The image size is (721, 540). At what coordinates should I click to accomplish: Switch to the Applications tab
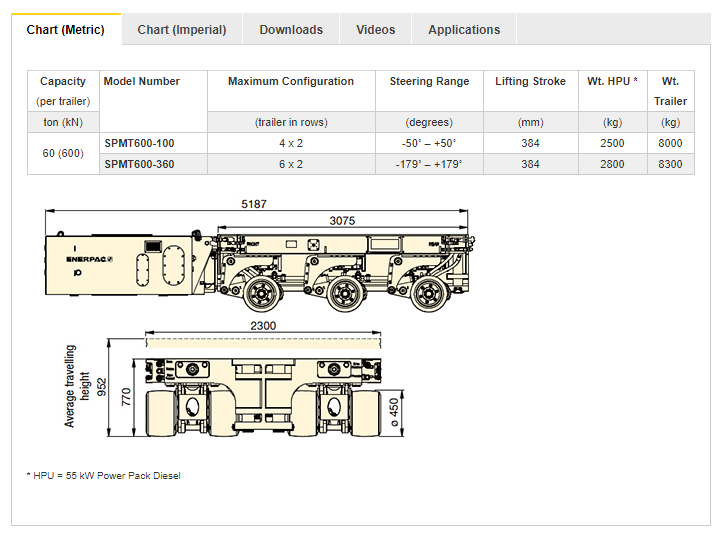point(464,29)
